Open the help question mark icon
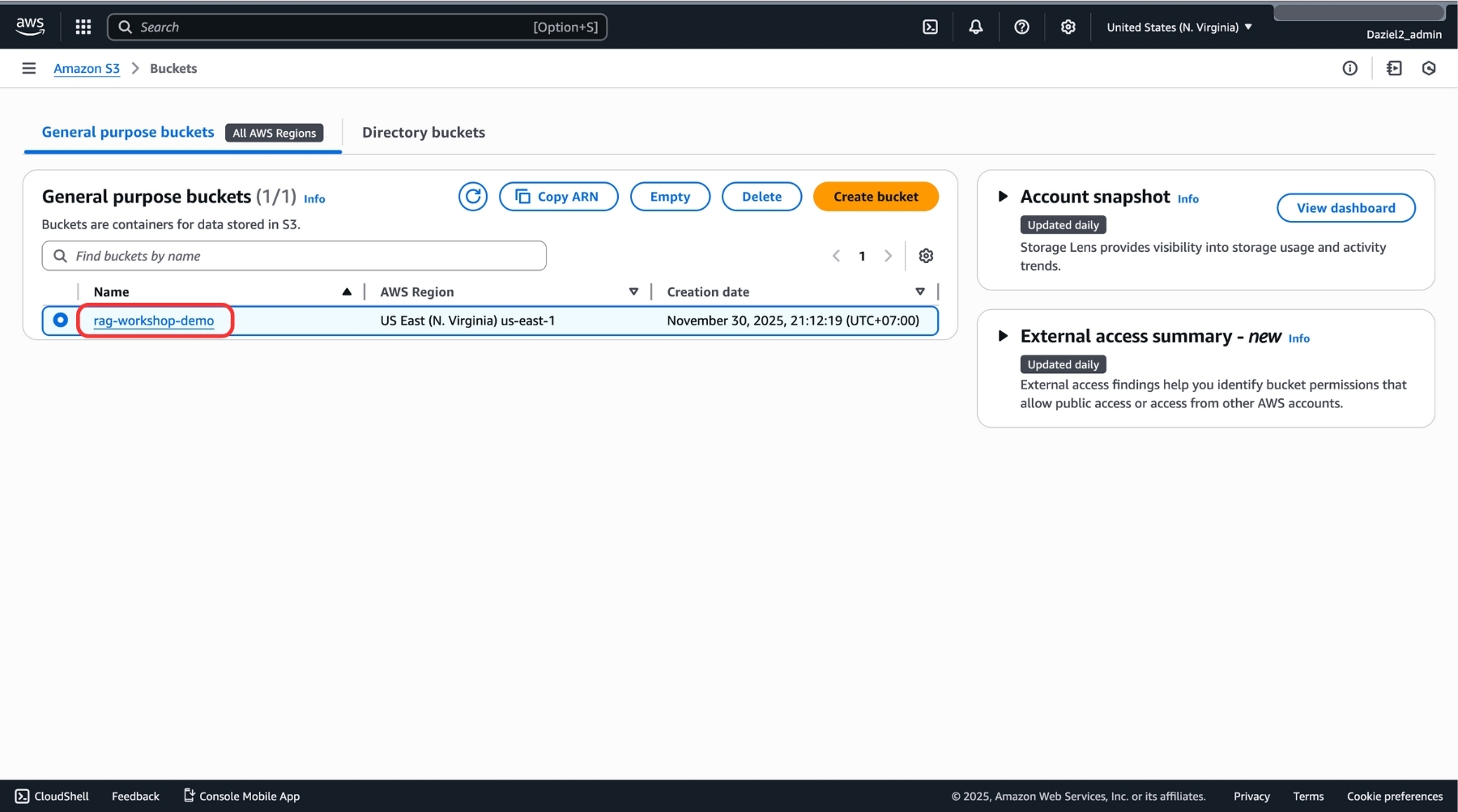Screen dimensions: 1458x812 (1021, 27)
